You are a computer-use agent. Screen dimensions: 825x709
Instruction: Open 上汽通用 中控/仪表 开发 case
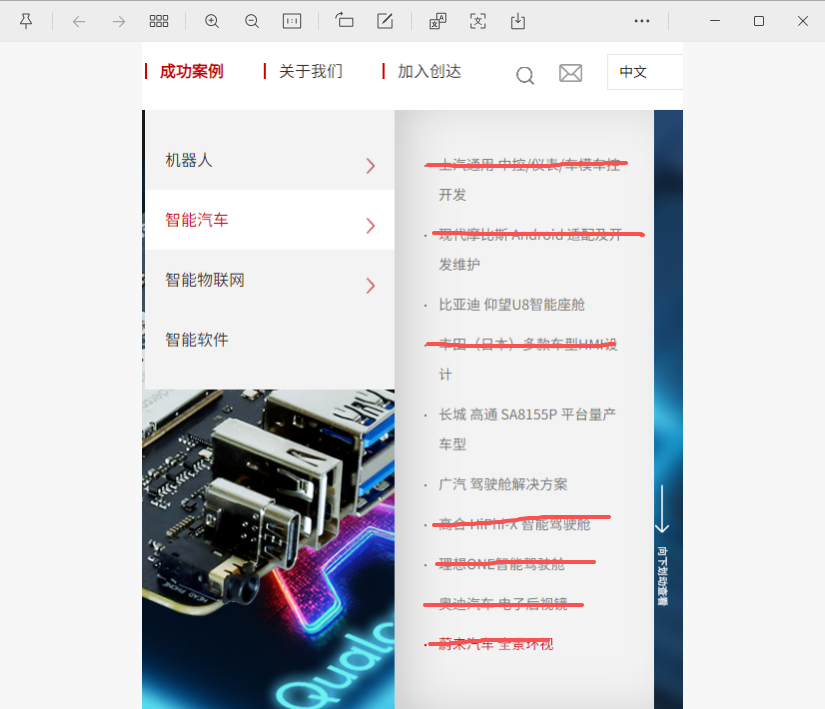click(x=529, y=180)
